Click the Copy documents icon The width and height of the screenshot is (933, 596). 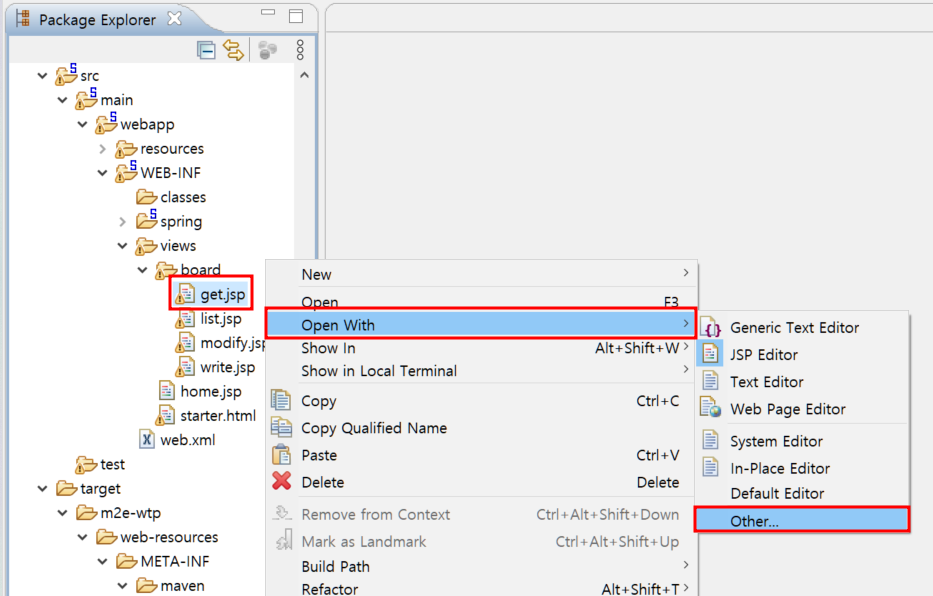click(281, 400)
